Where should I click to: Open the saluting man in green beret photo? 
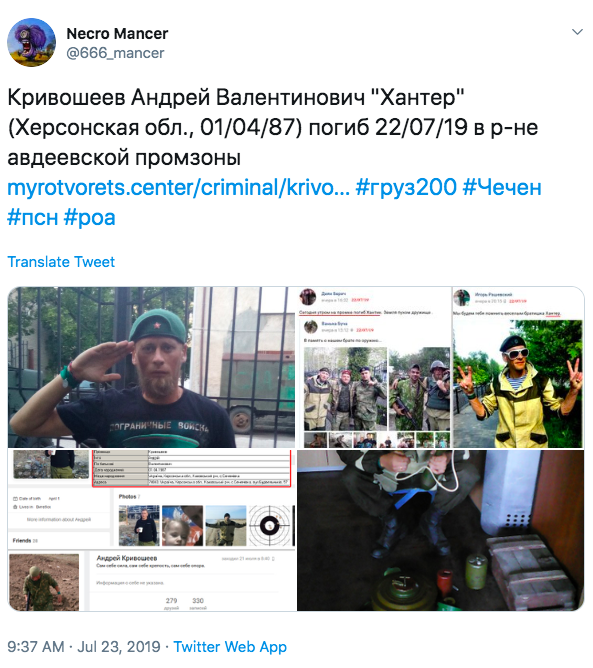pos(152,367)
